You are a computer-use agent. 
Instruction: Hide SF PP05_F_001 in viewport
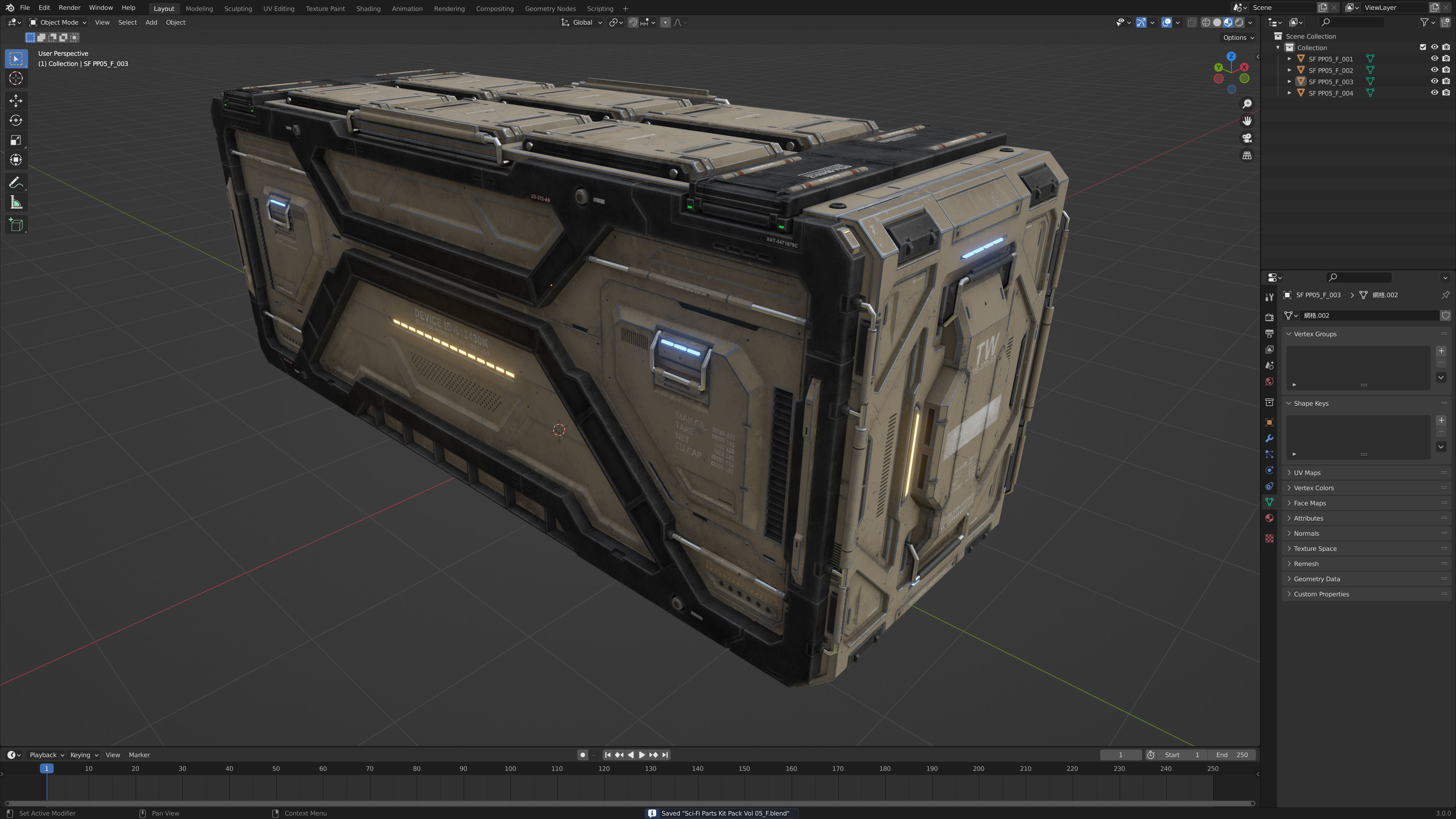pyautogui.click(x=1434, y=58)
